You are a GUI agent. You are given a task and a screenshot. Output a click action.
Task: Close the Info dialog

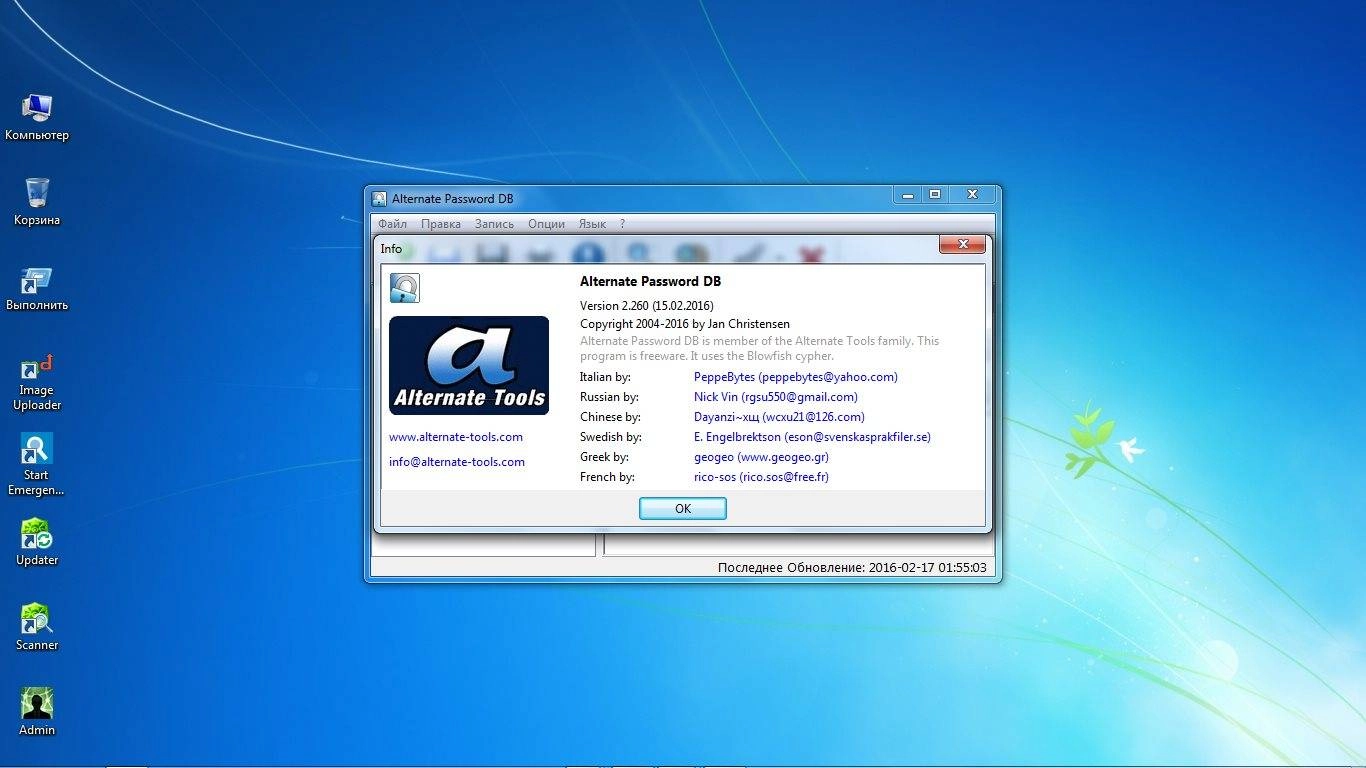tap(964, 244)
